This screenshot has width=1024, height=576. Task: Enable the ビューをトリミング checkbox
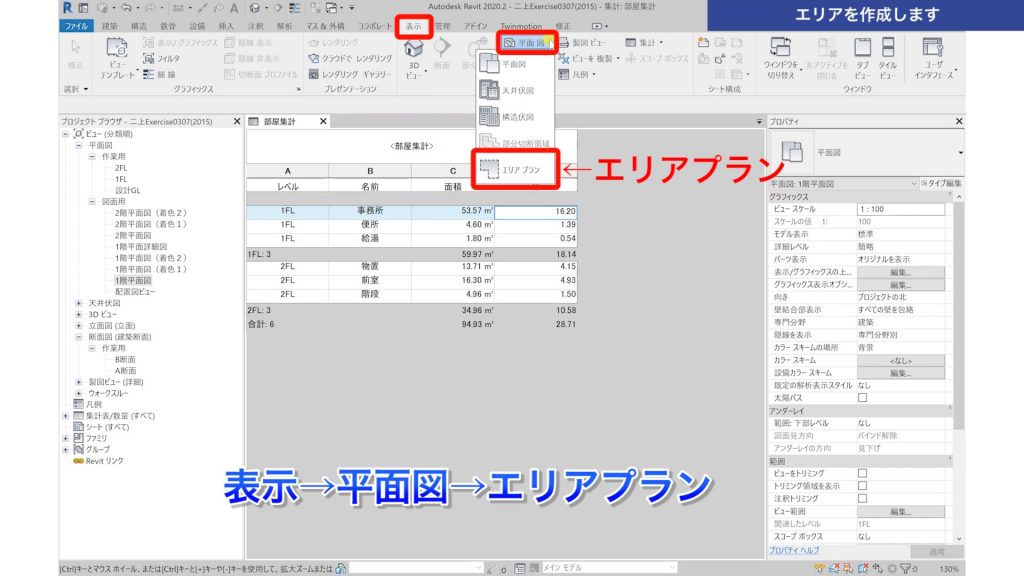coord(862,473)
